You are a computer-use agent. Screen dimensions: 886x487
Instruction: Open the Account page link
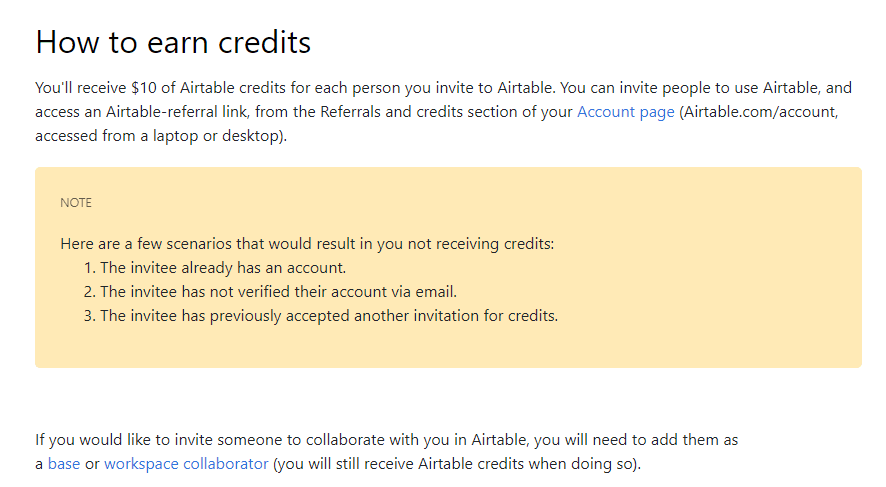[x=625, y=112]
